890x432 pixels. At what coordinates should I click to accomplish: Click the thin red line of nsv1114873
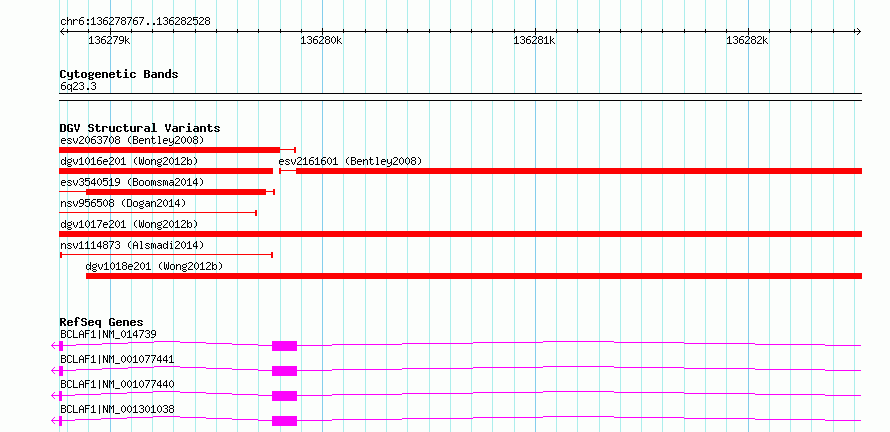166,255
